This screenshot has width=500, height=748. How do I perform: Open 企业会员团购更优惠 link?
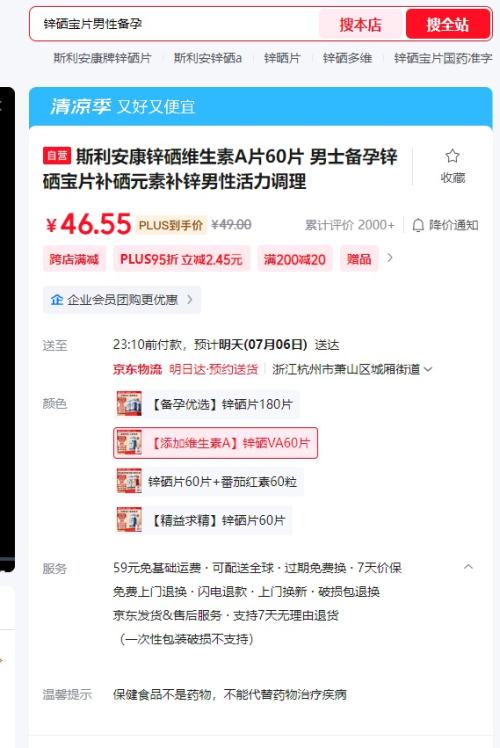(122, 300)
